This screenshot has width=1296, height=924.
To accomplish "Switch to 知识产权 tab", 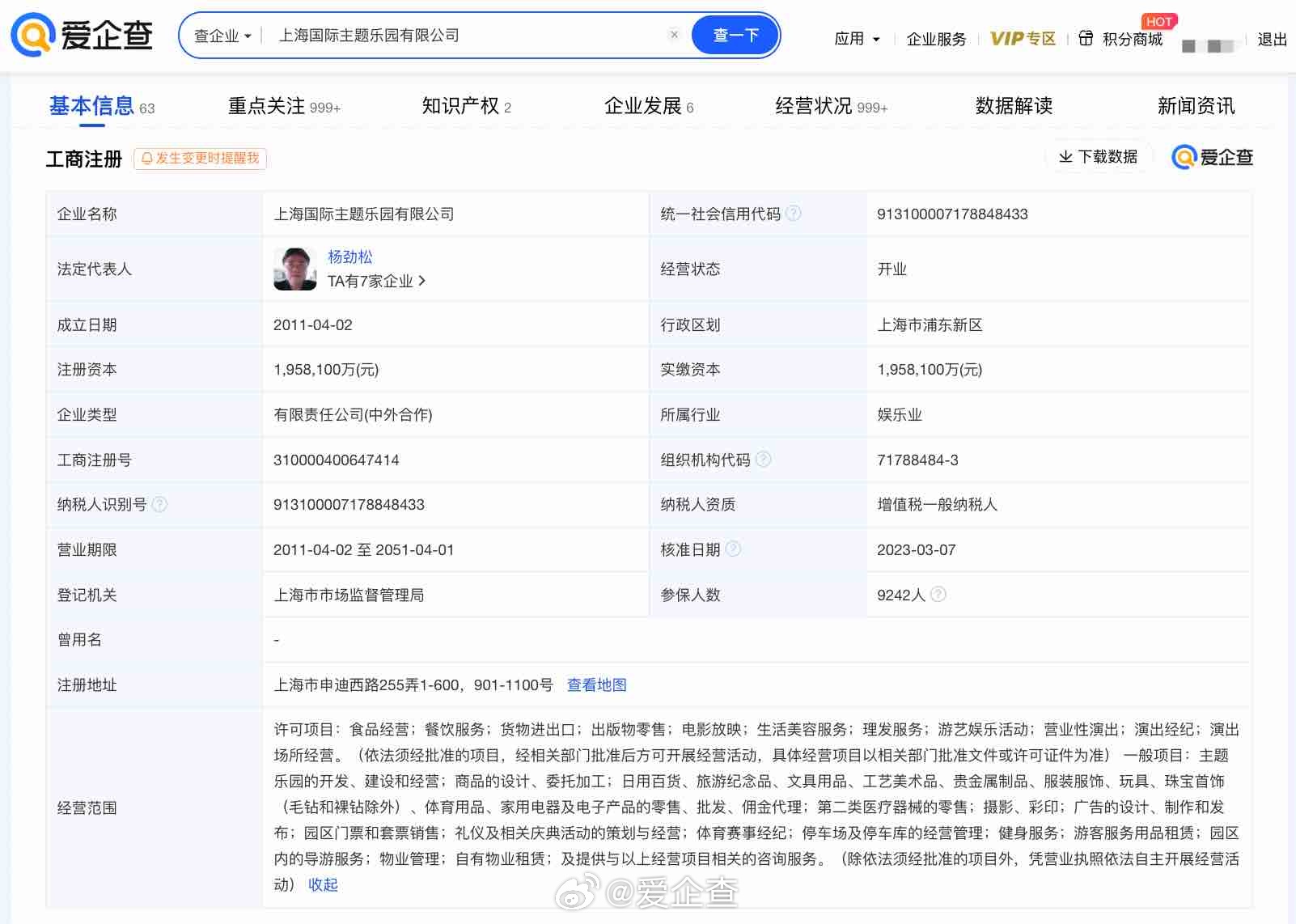I will [467, 106].
